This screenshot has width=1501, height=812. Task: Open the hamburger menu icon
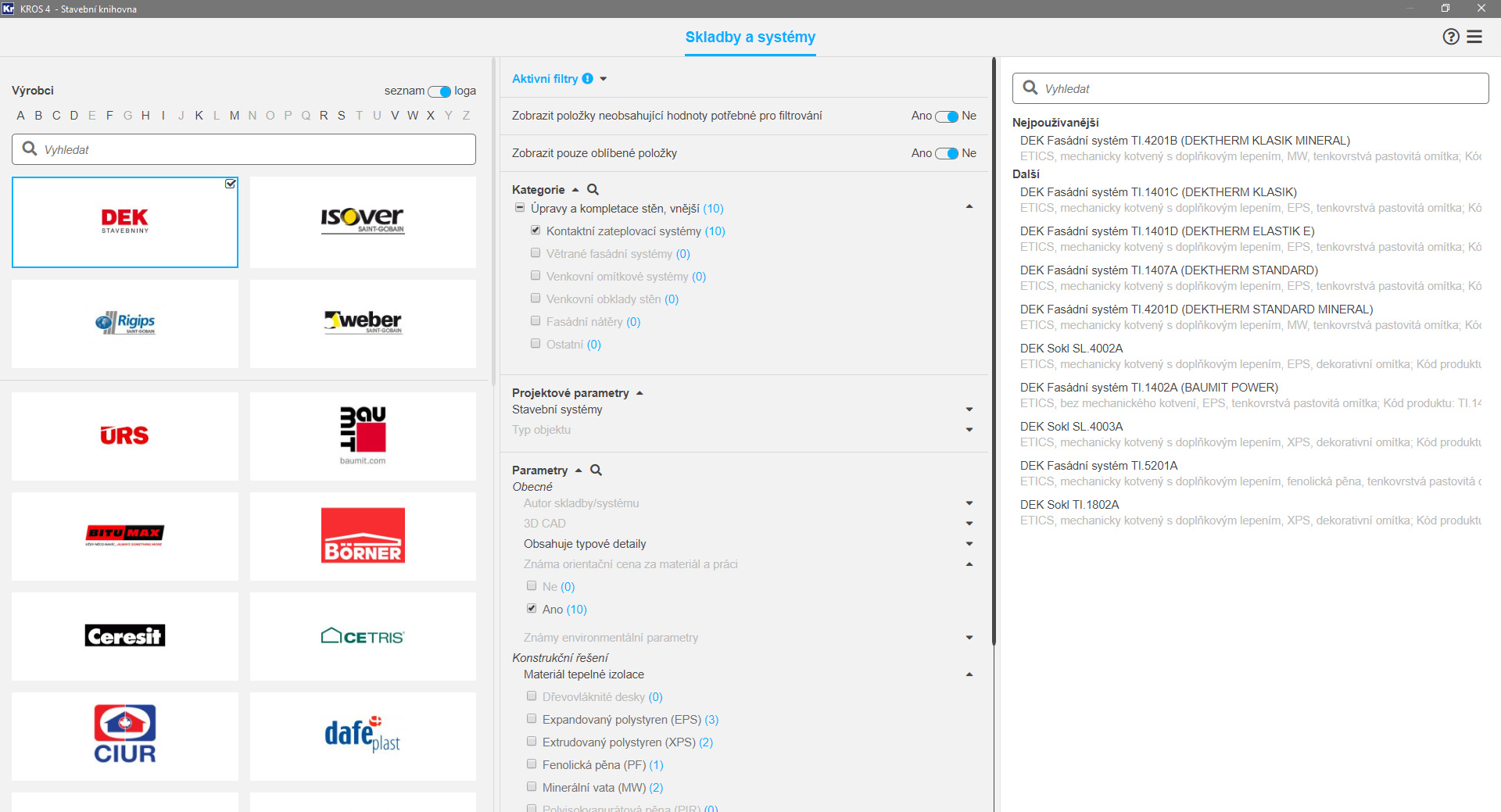click(1474, 37)
